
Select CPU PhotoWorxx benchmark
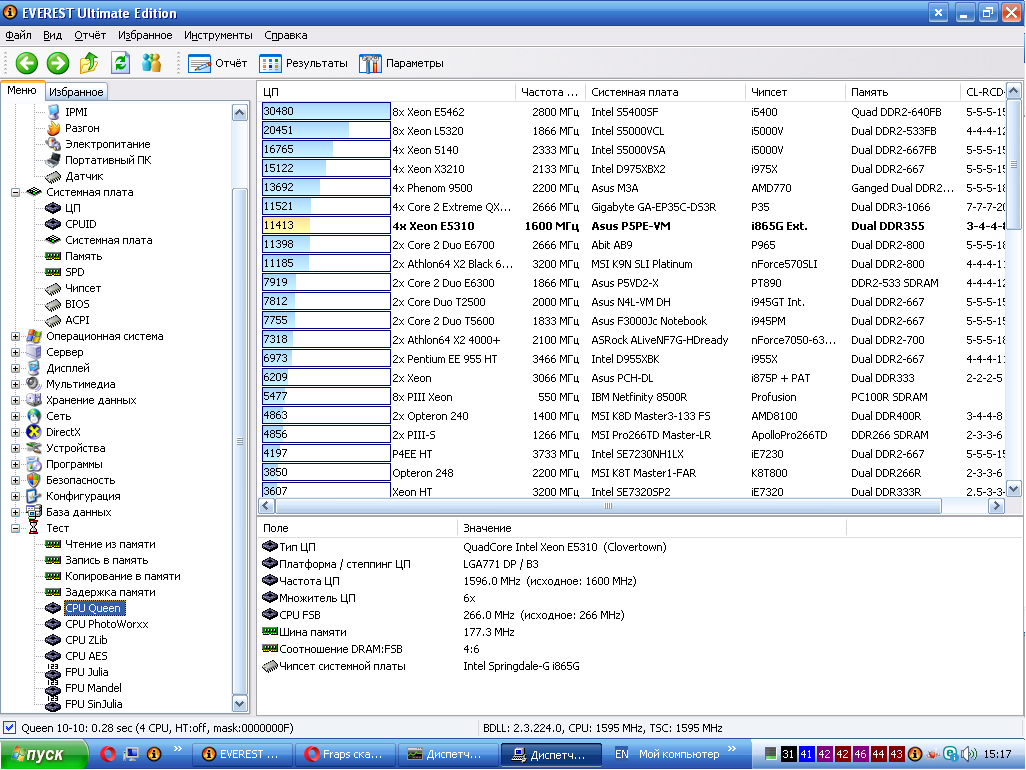[107, 624]
